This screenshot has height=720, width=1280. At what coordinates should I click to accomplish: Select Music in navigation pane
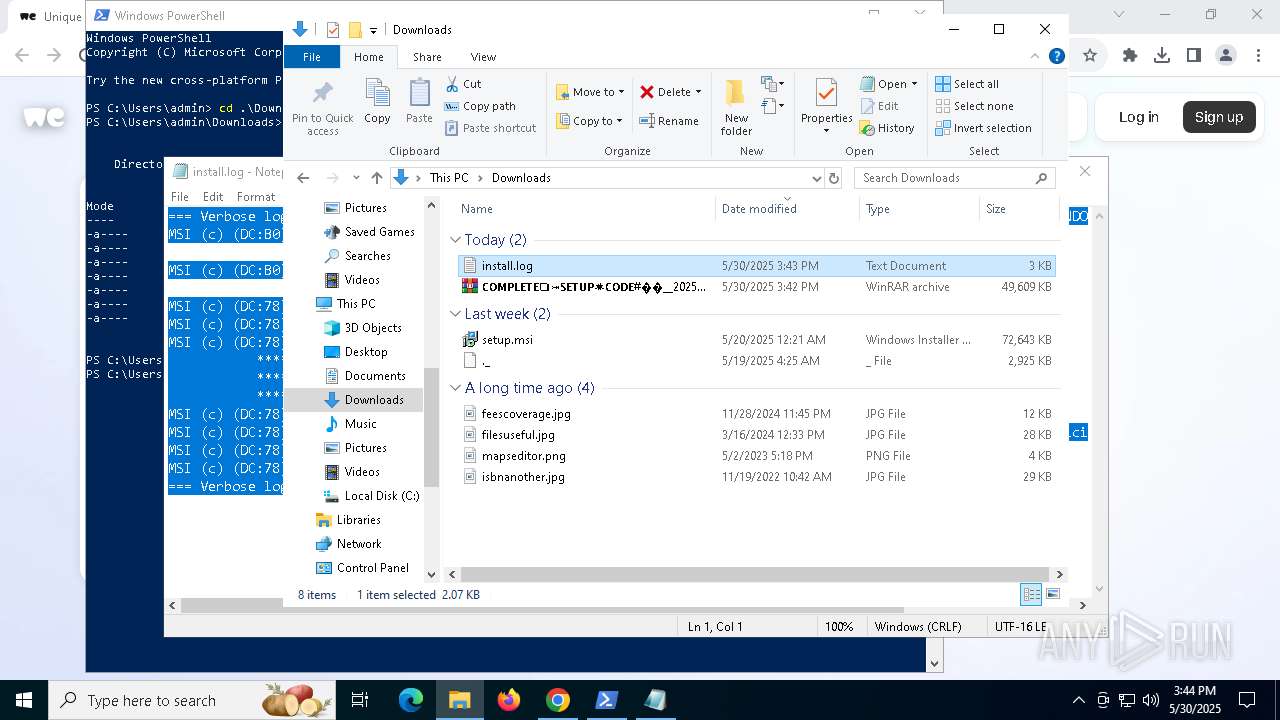(x=350, y=424)
